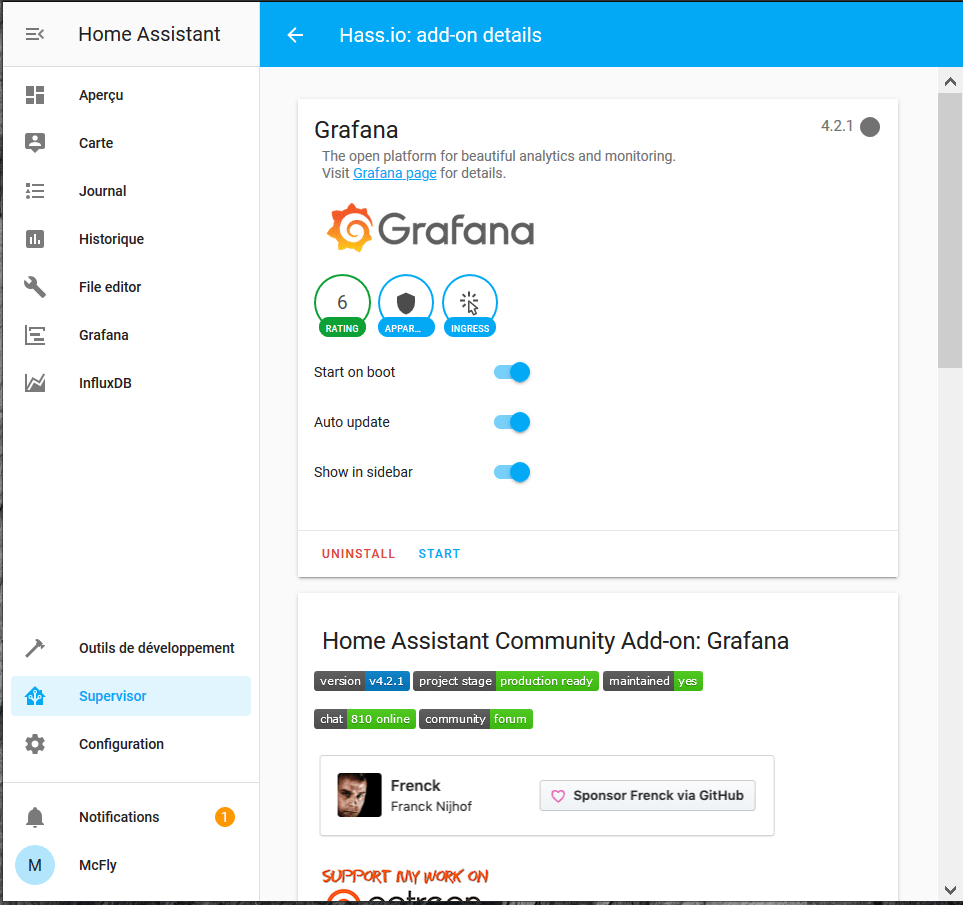
Task: Disable the Start on boot toggle
Action: 512,372
